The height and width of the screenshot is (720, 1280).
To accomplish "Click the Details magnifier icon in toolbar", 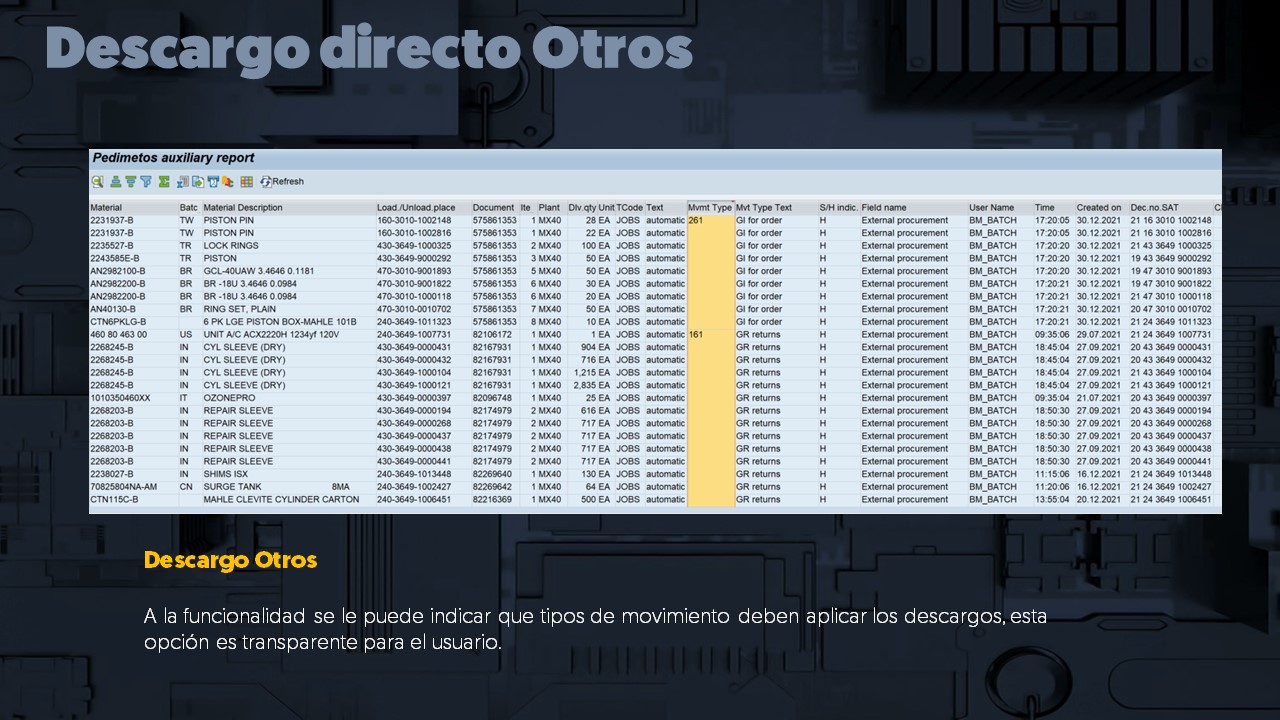I will point(97,182).
